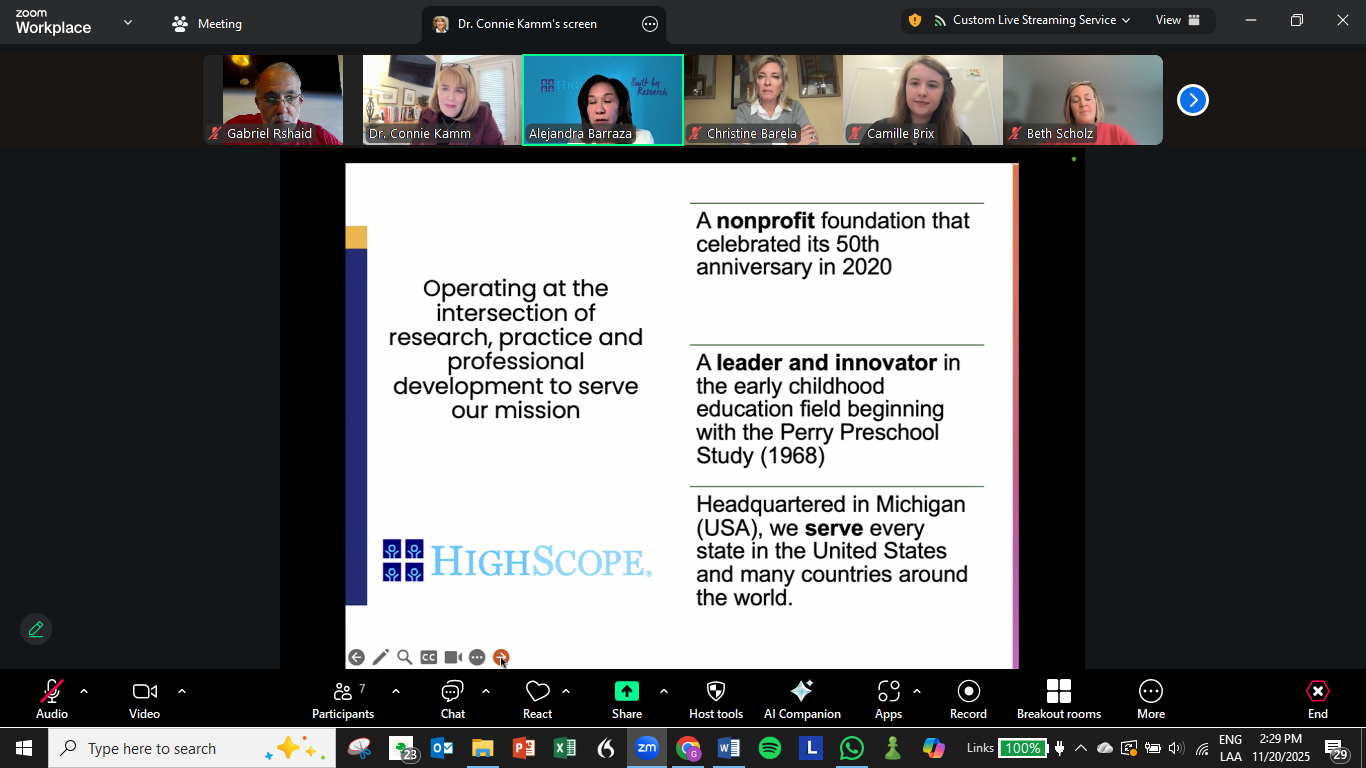Click the annotate pencil icon on left
1366x768 pixels.
[x=36, y=629]
